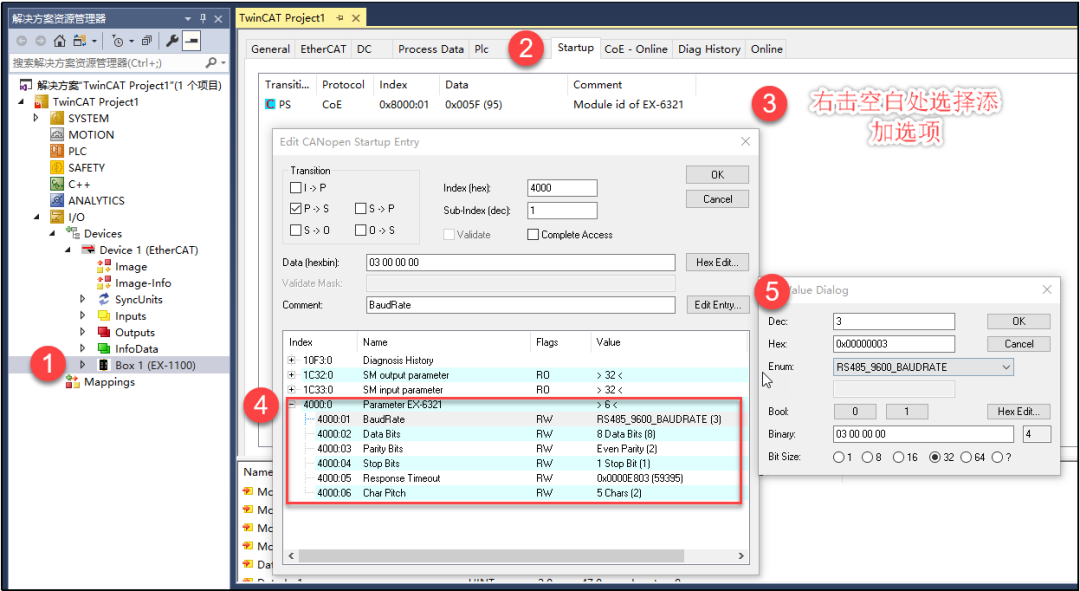This screenshot has height=591, width=1080.
Task: Open the Diag History tab
Action: tap(709, 49)
